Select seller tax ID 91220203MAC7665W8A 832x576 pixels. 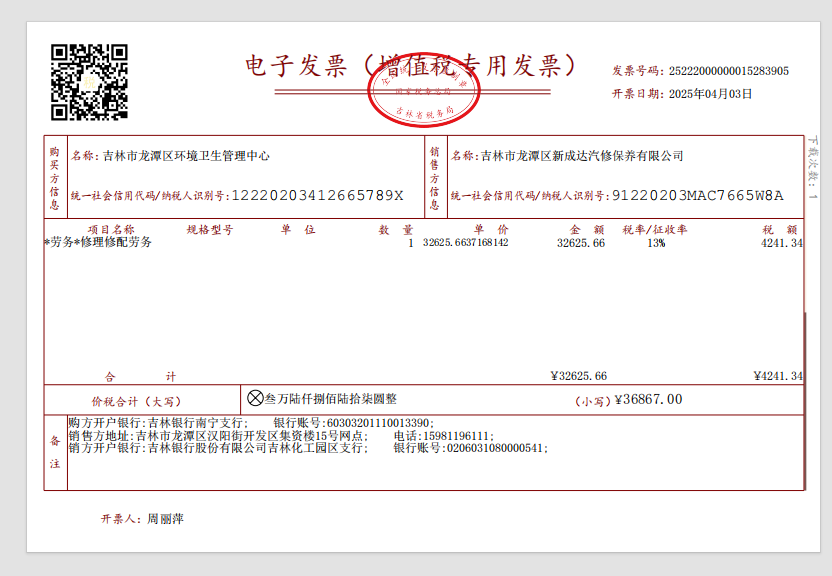697,196
